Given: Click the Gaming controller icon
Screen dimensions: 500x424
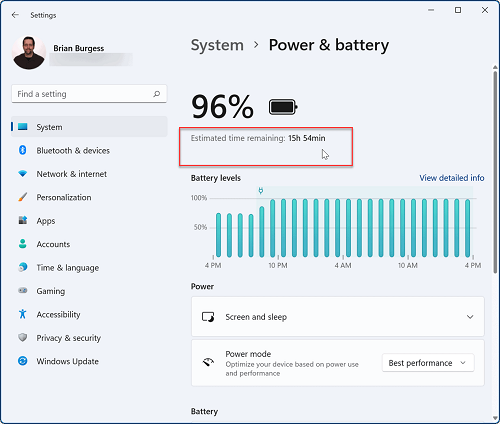Looking at the screenshot, I should click(22, 291).
